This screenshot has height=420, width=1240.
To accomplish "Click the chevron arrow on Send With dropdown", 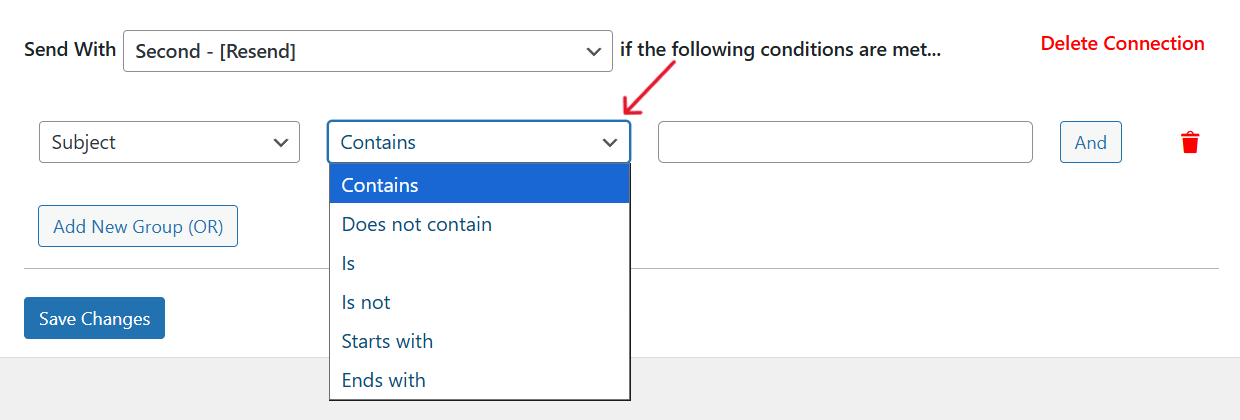I will click(593, 51).
